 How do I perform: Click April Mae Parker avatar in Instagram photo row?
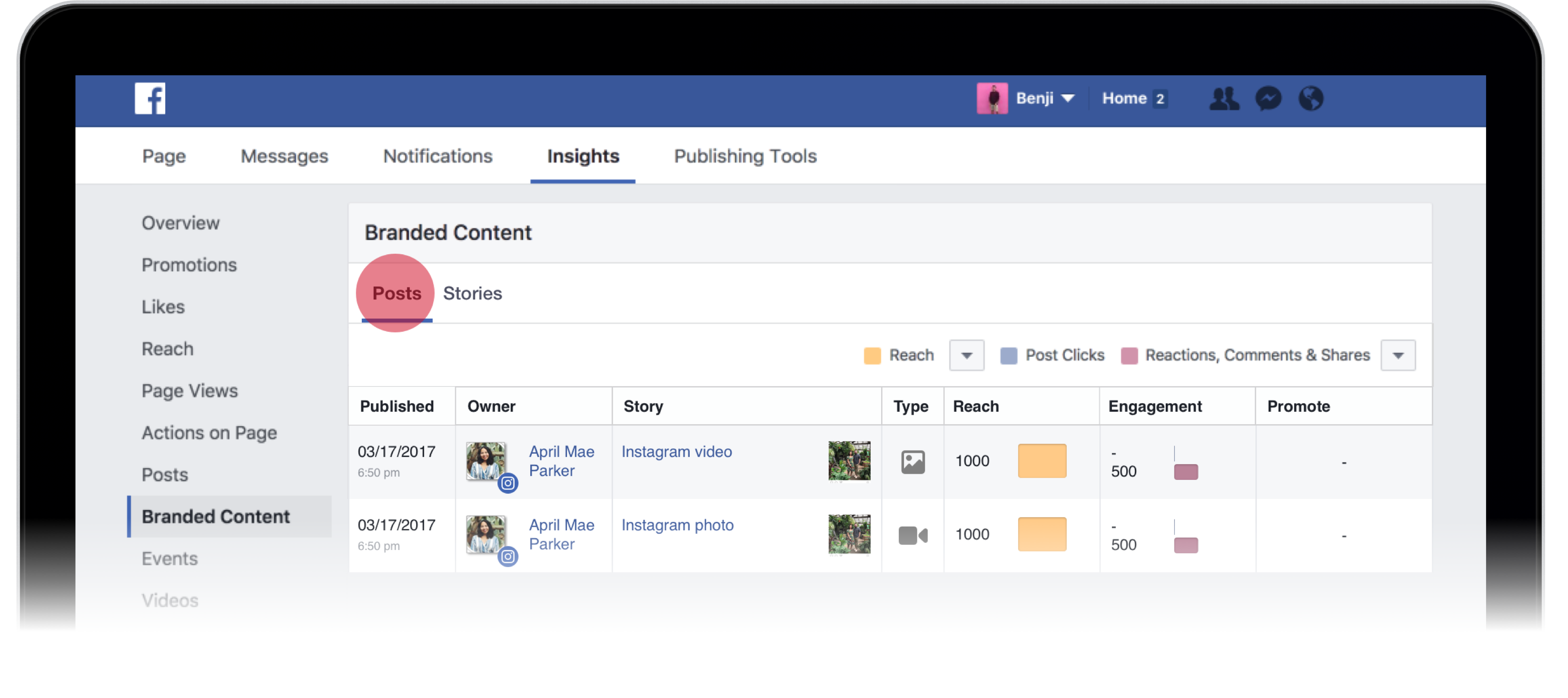[485, 535]
